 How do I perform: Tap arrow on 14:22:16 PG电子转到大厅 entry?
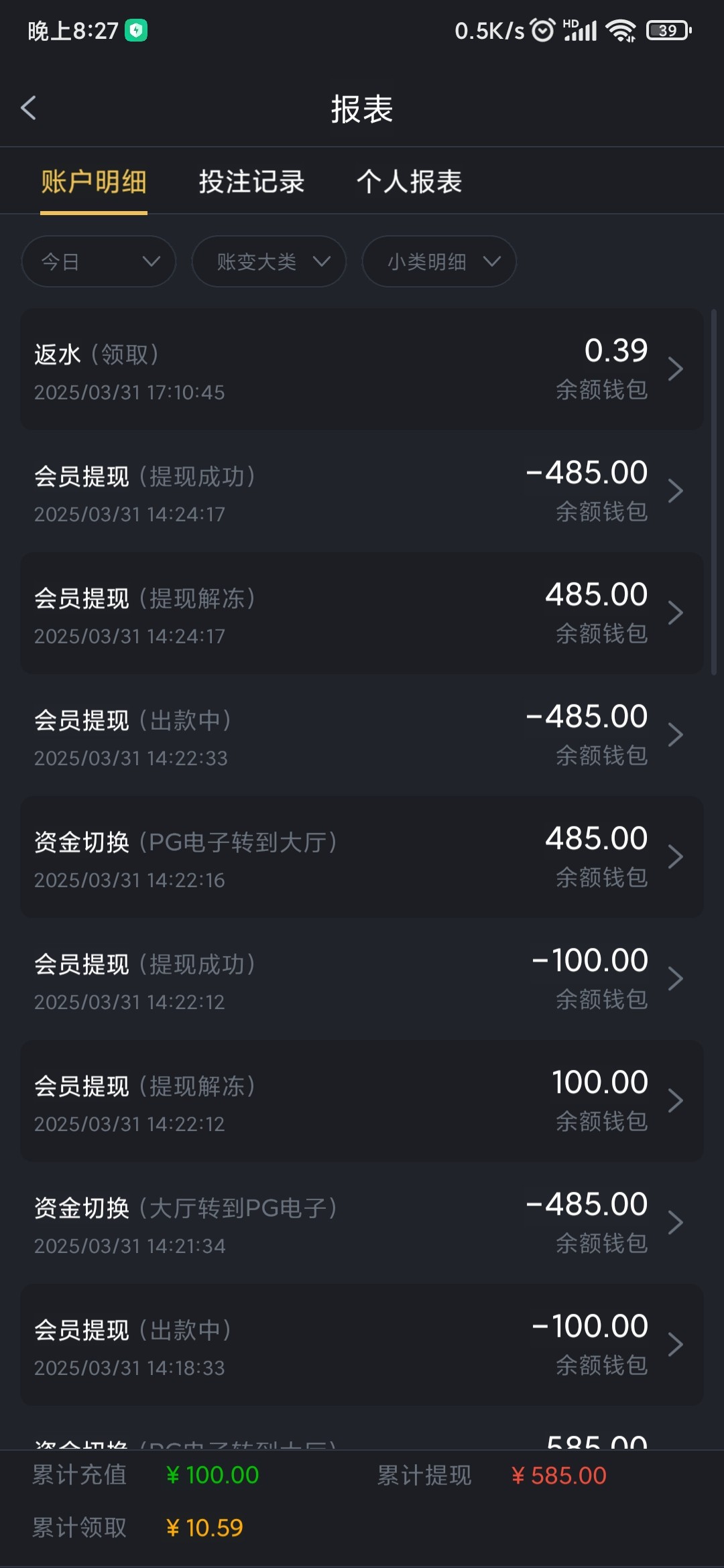click(675, 857)
